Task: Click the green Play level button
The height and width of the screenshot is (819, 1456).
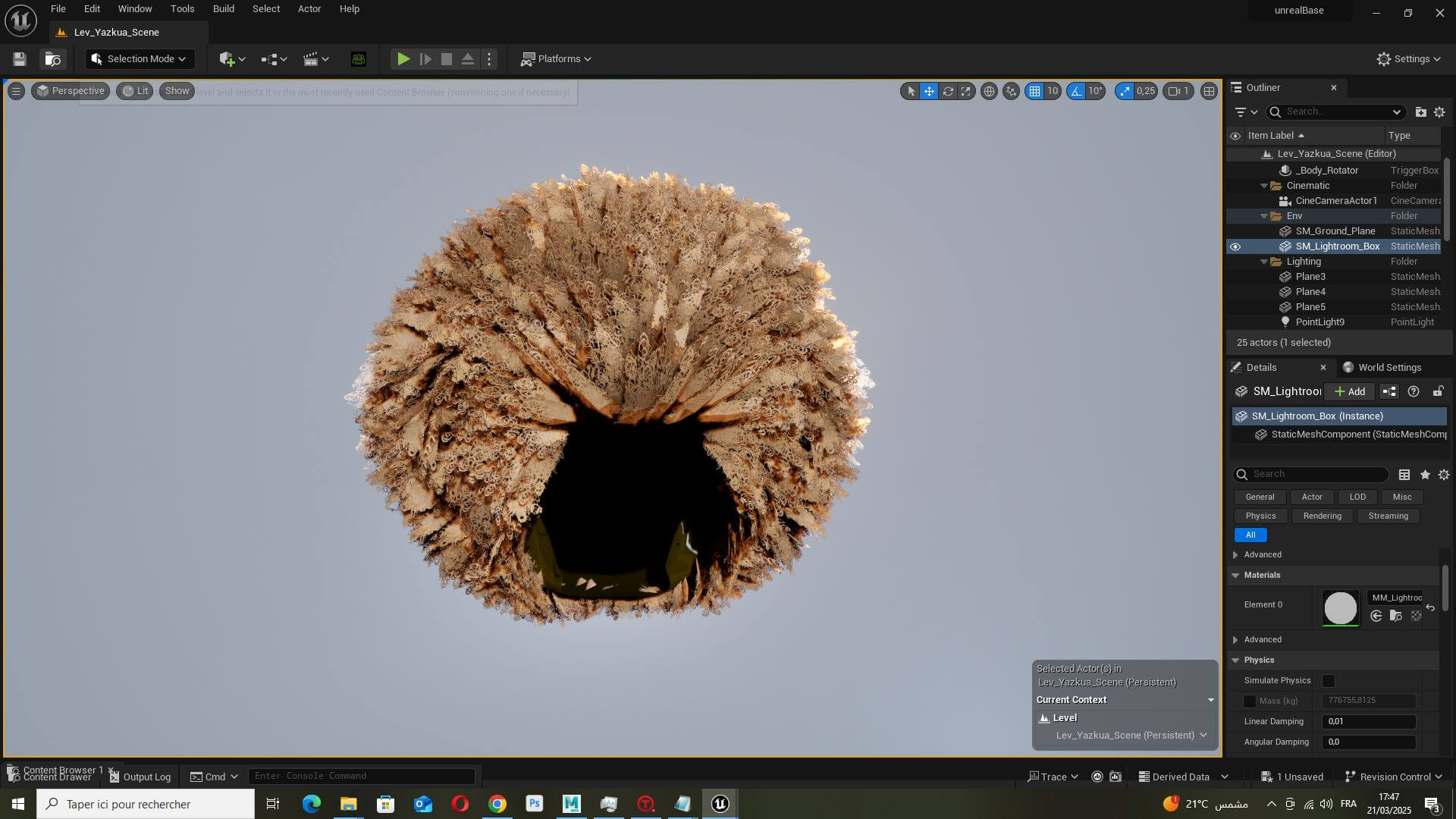Action: (x=403, y=59)
